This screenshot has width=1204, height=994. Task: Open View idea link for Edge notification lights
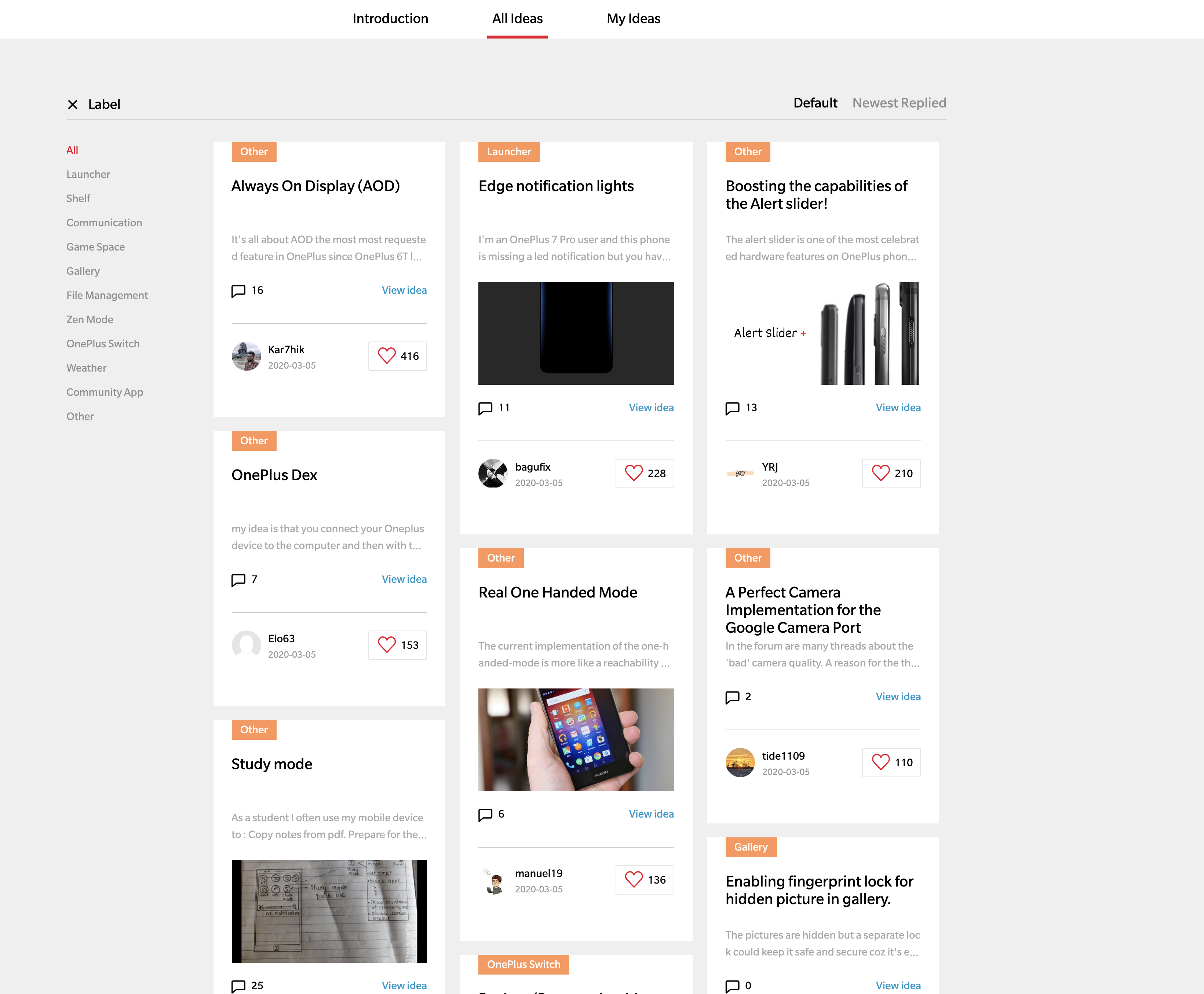click(651, 408)
